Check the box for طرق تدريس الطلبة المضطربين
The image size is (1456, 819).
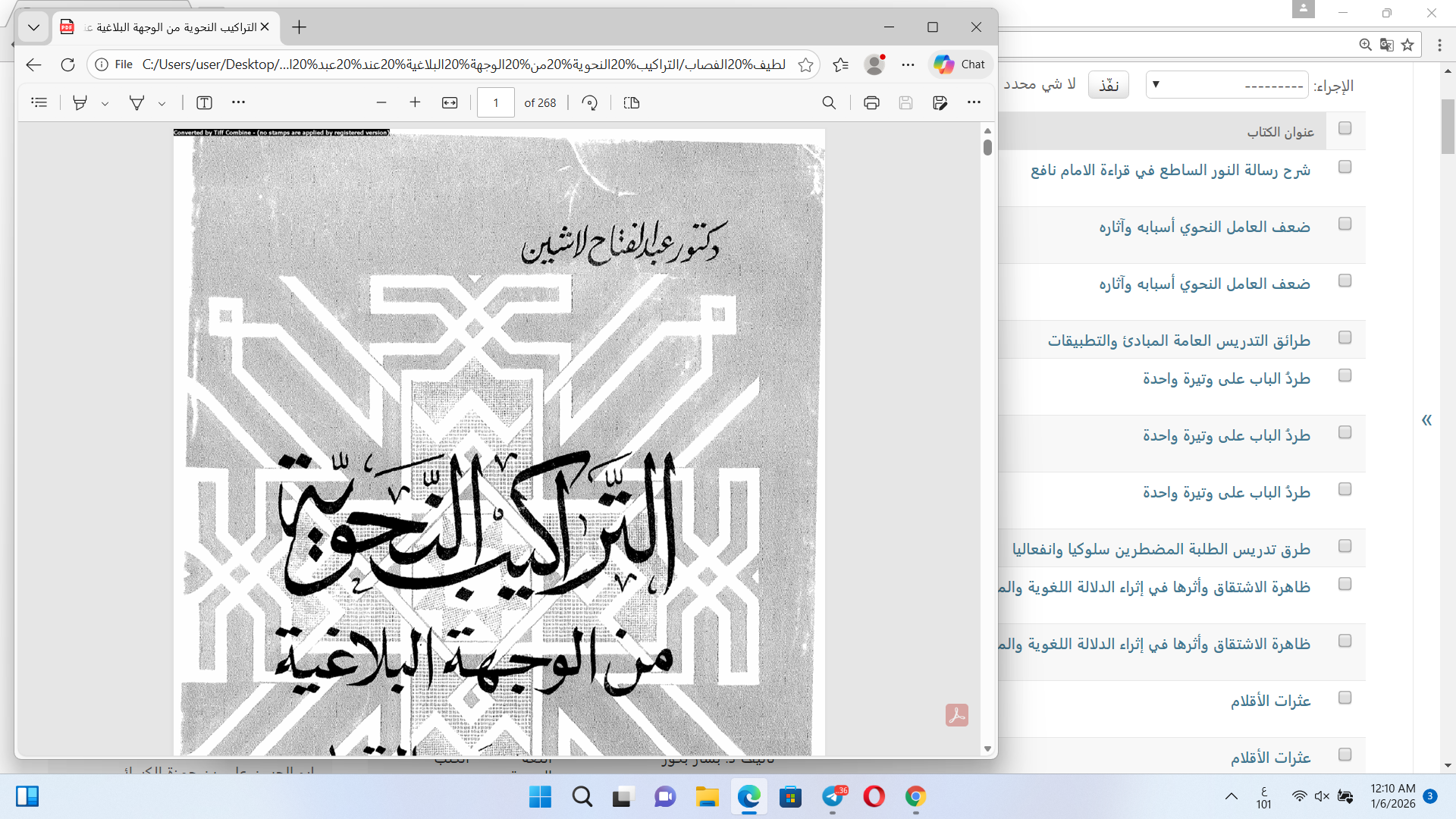(1345, 546)
